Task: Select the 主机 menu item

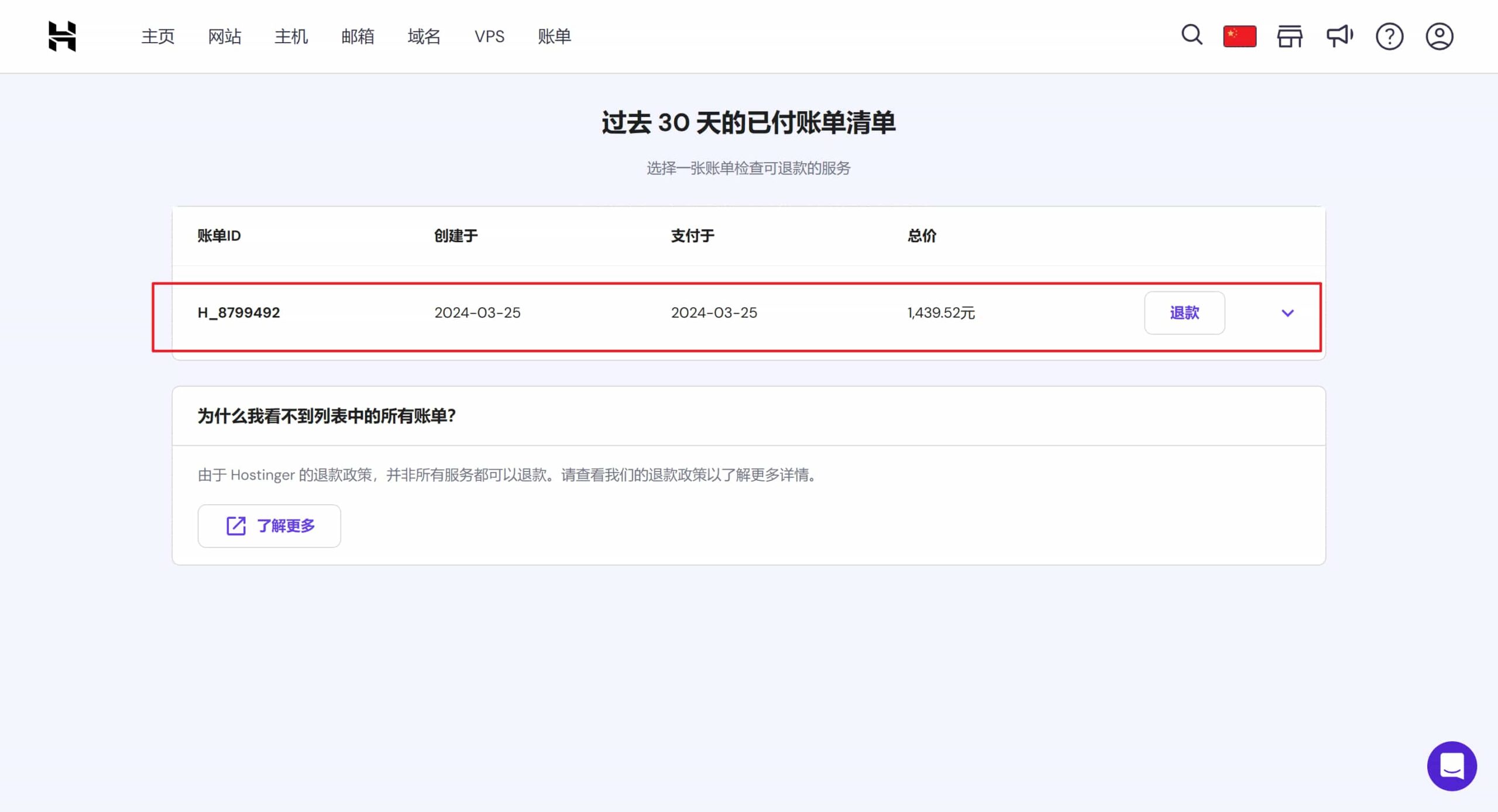Action: tap(291, 36)
